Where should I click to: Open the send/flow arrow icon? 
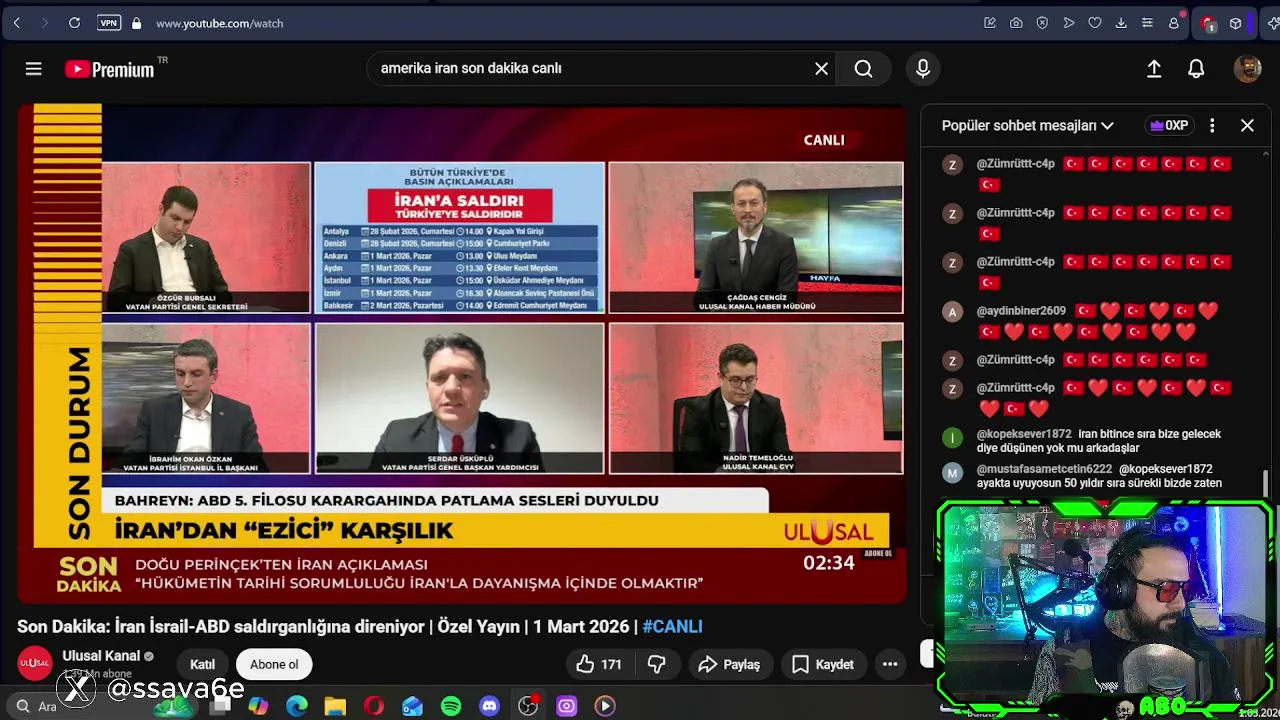tap(1069, 23)
